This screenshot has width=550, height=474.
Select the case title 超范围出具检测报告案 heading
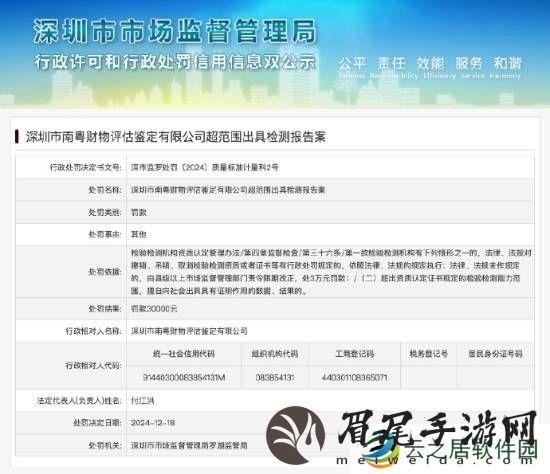[x=176, y=137]
